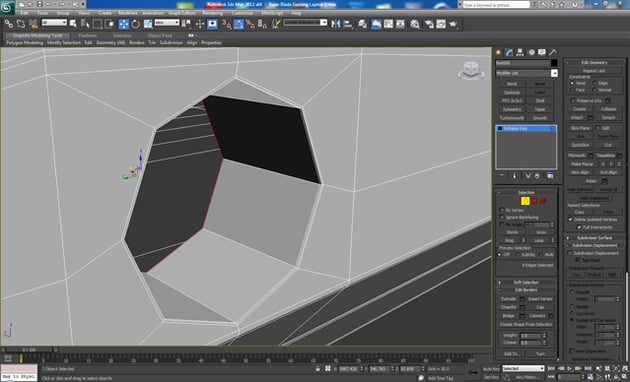Activate the Select and Rotate tool
The image size is (630, 382).
pos(136,24)
